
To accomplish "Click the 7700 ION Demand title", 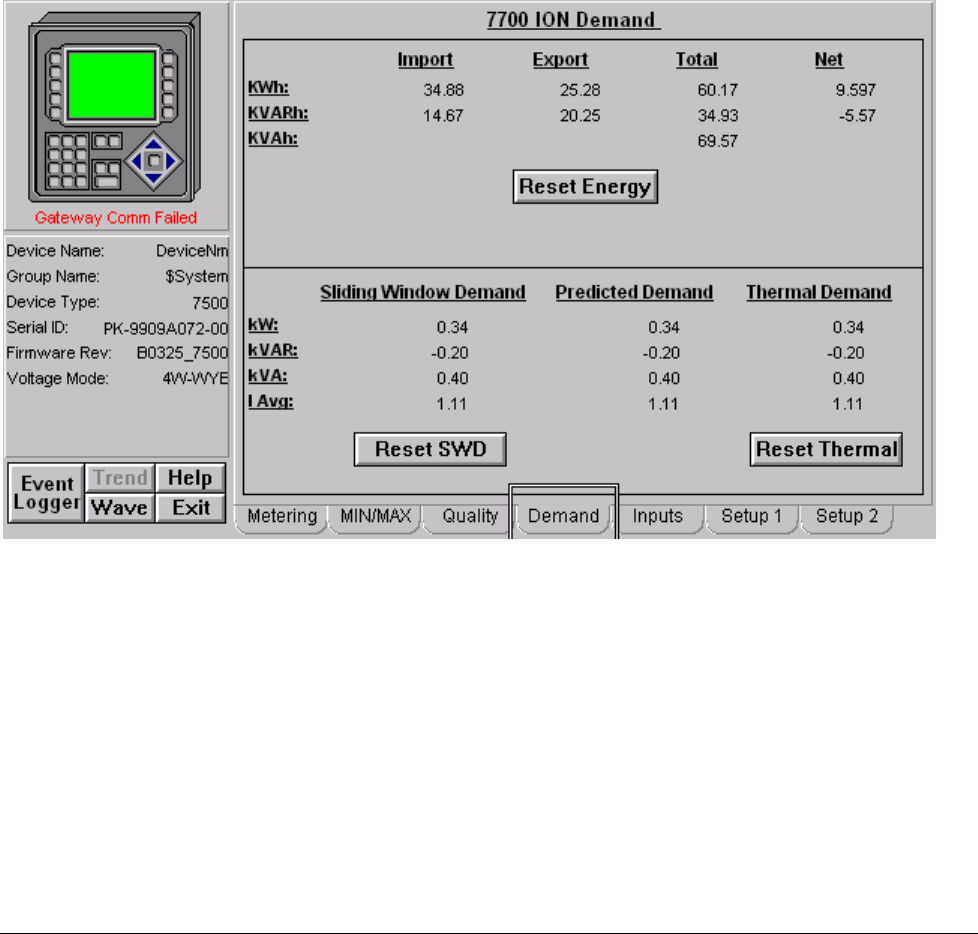I will (x=573, y=20).
